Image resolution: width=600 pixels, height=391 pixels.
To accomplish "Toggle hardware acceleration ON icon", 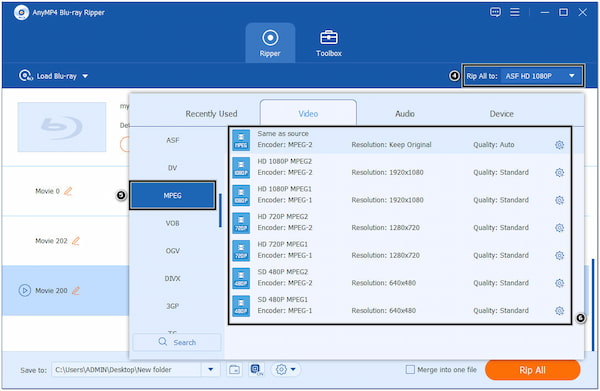I will point(256,370).
